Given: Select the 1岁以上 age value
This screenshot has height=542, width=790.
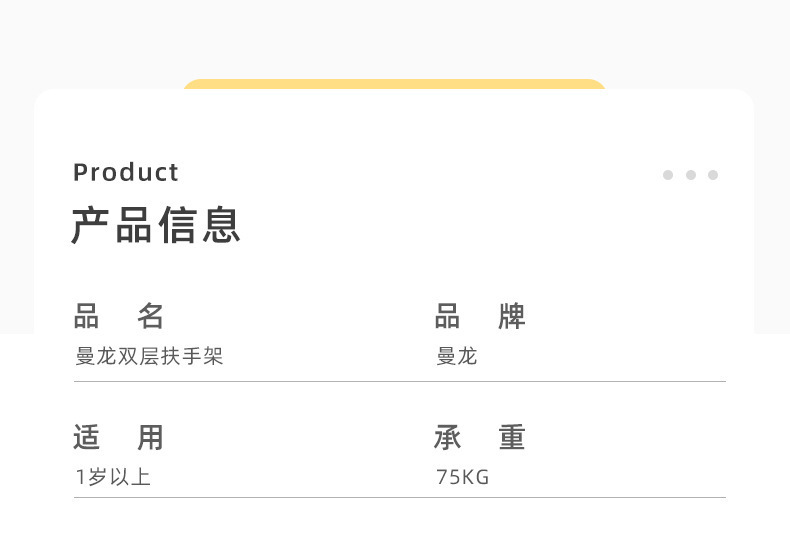Looking at the screenshot, I should point(113,477).
